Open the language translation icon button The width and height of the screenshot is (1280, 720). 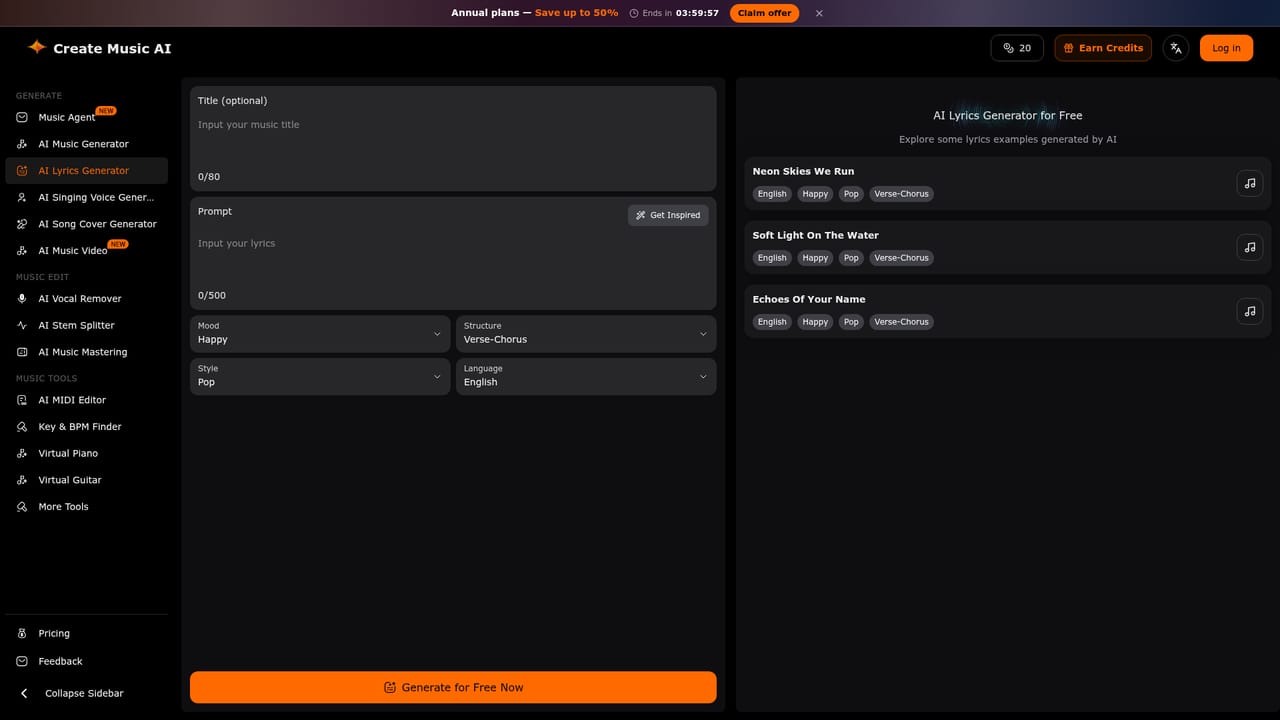click(x=1176, y=48)
